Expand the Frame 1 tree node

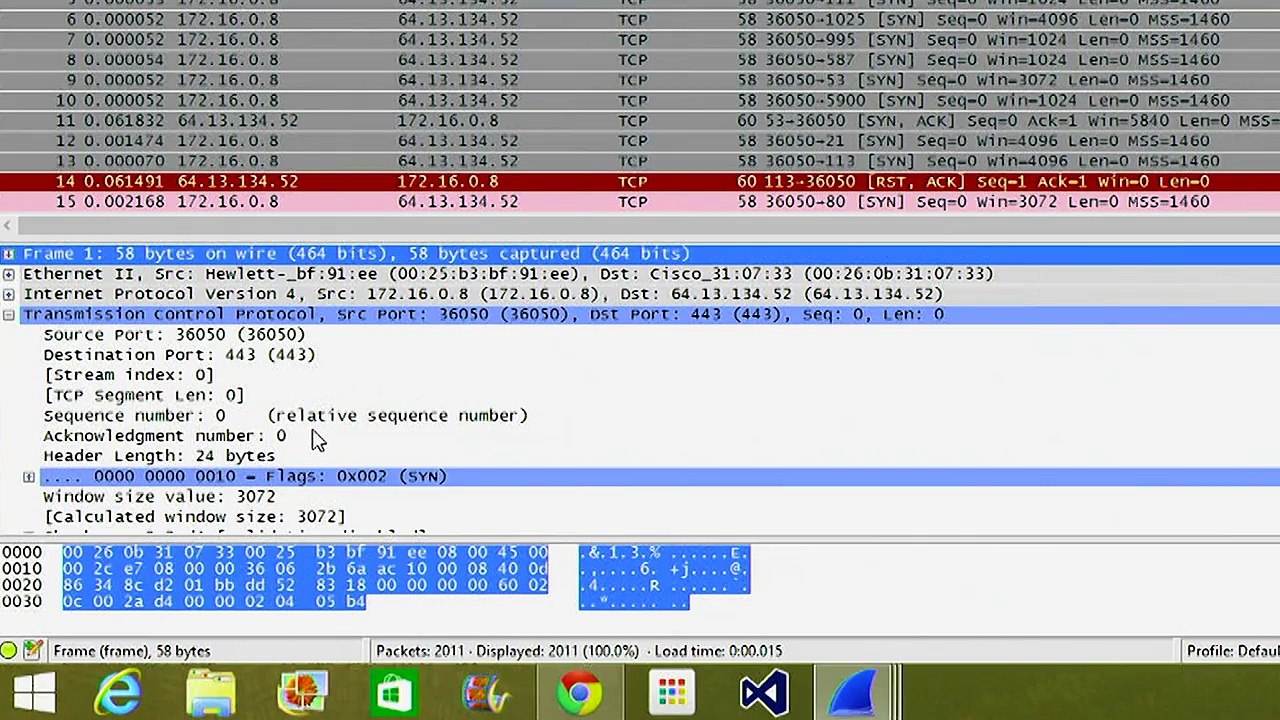(x=9, y=254)
